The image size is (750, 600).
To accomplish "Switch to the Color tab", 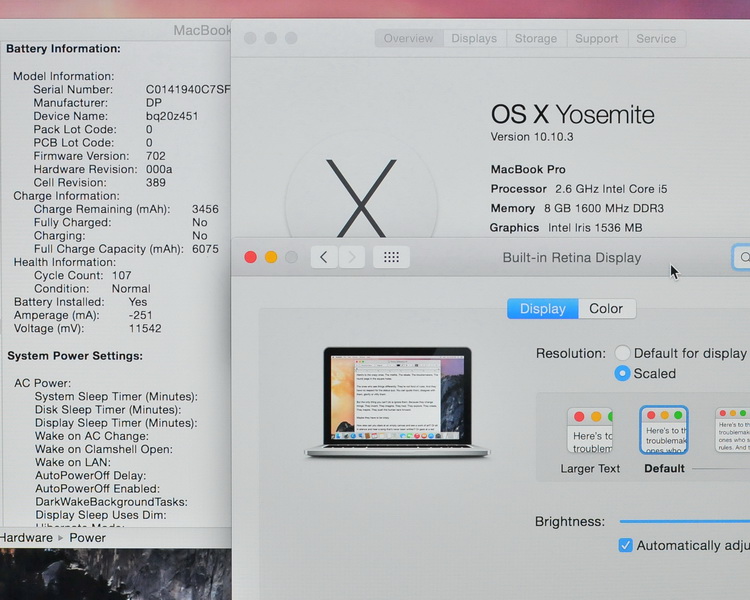I will [607, 309].
